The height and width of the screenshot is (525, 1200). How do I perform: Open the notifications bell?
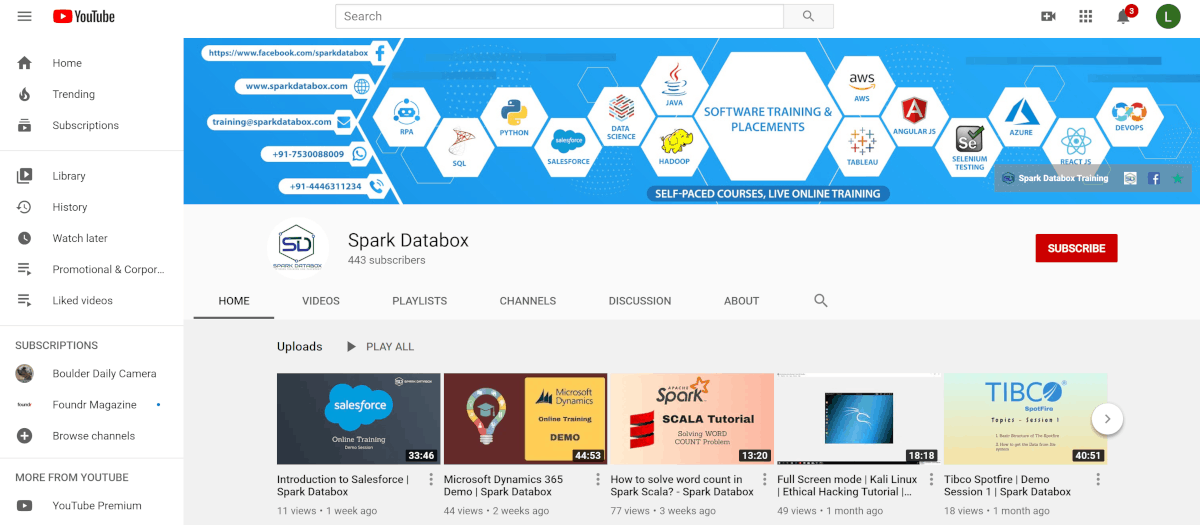pyautogui.click(x=1124, y=16)
